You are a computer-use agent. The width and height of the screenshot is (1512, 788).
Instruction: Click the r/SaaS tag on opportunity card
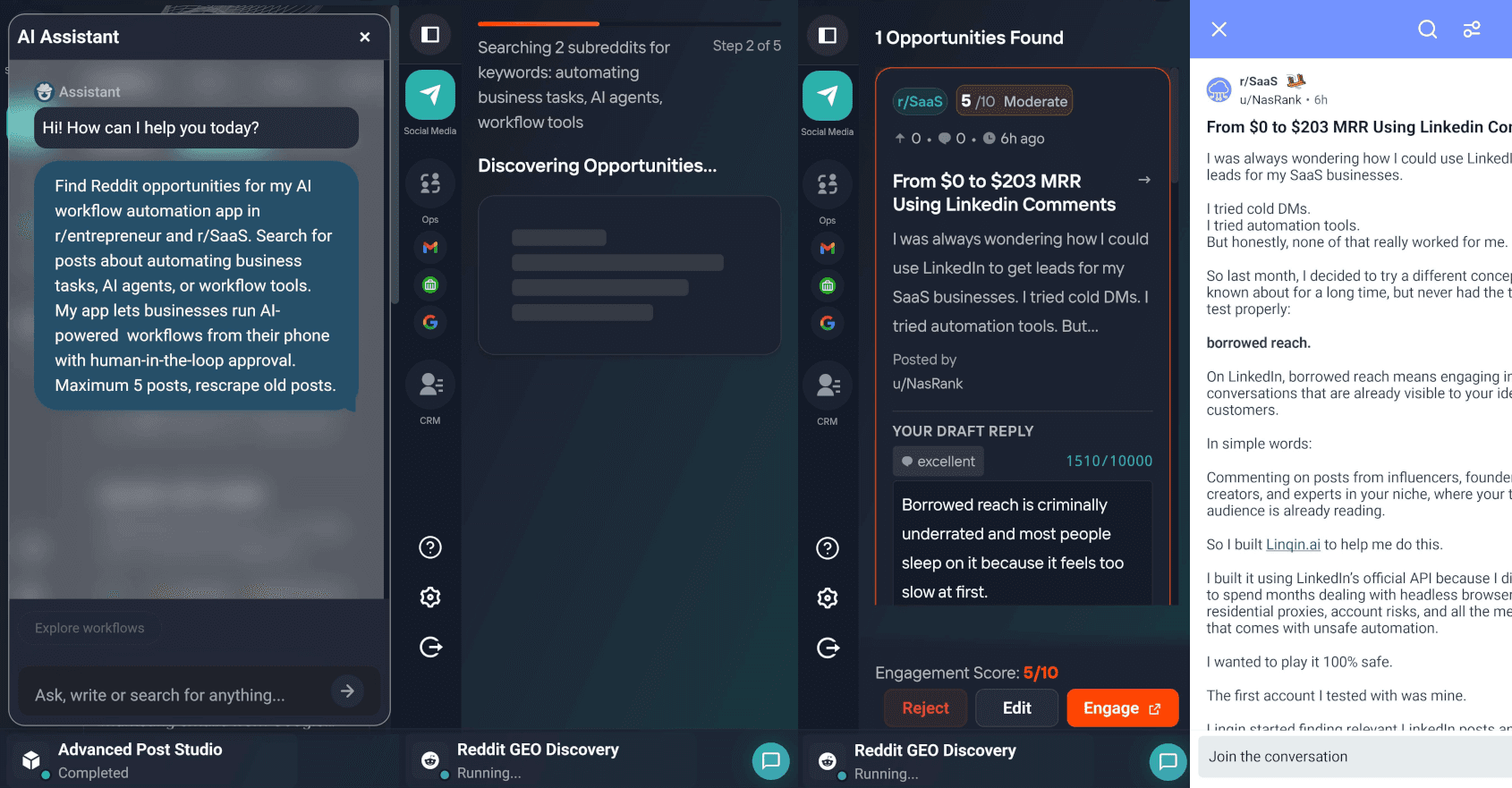[x=920, y=101]
